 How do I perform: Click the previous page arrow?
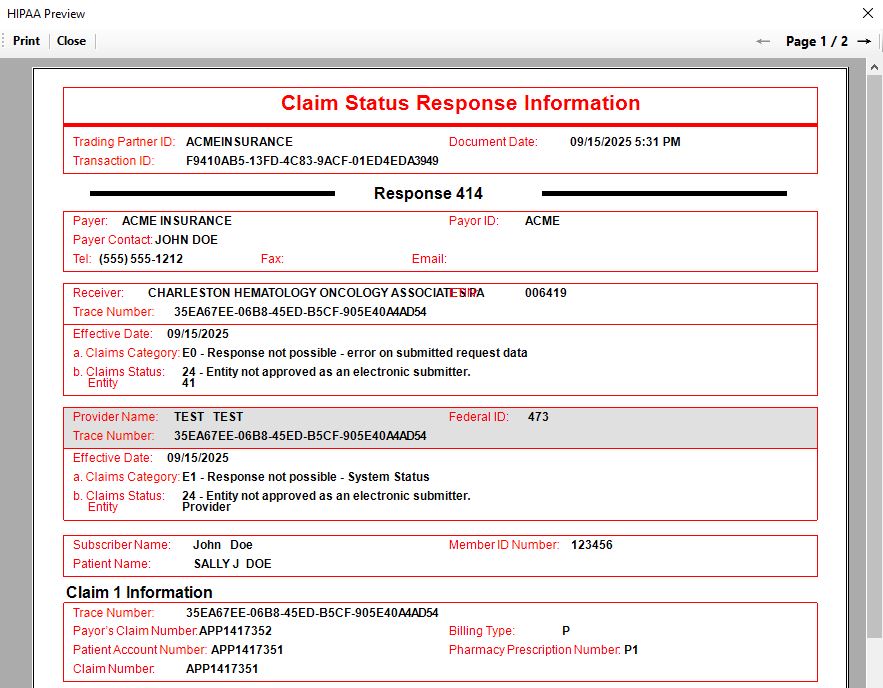[x=763, y=42]
